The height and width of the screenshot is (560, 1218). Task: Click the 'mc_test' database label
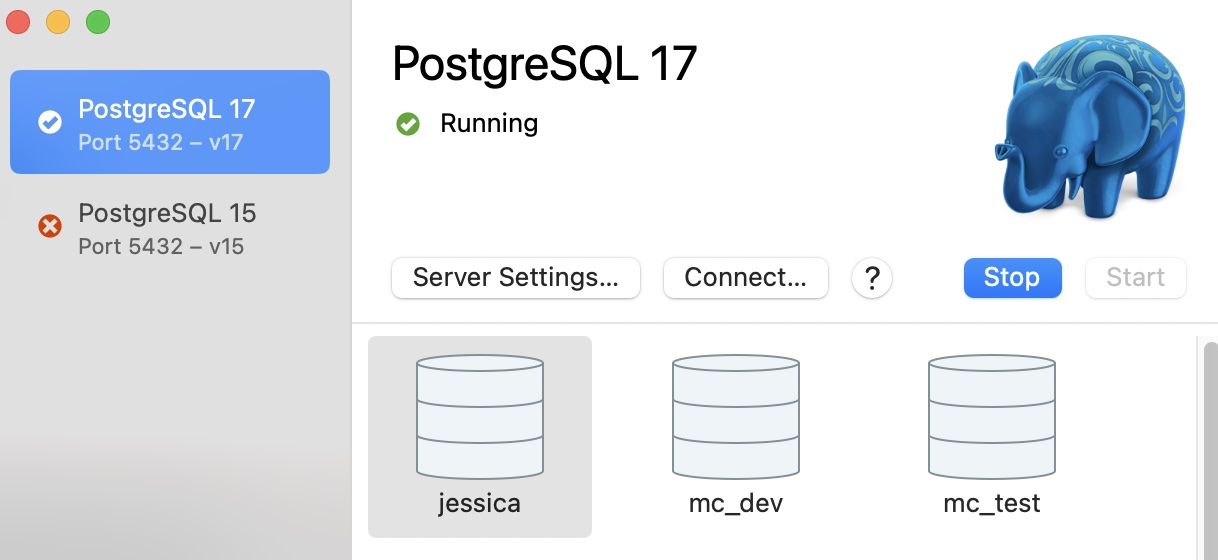click(992, 503)
